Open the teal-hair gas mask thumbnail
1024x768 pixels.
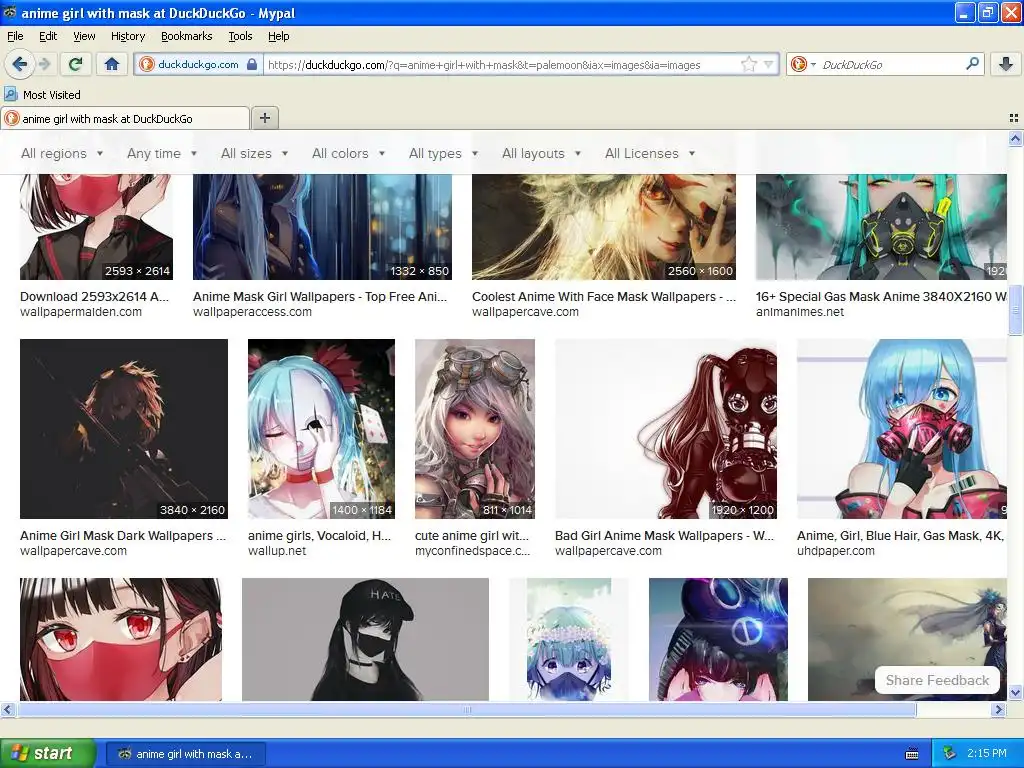(x=881, y=227)
